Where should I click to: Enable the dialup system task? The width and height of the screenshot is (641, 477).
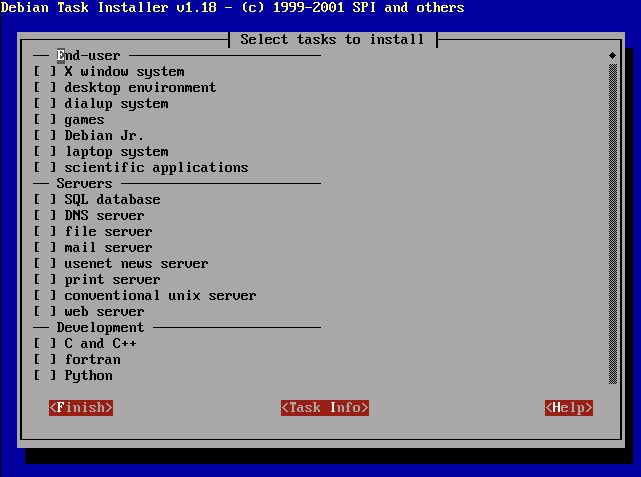[x=45, y=103]
